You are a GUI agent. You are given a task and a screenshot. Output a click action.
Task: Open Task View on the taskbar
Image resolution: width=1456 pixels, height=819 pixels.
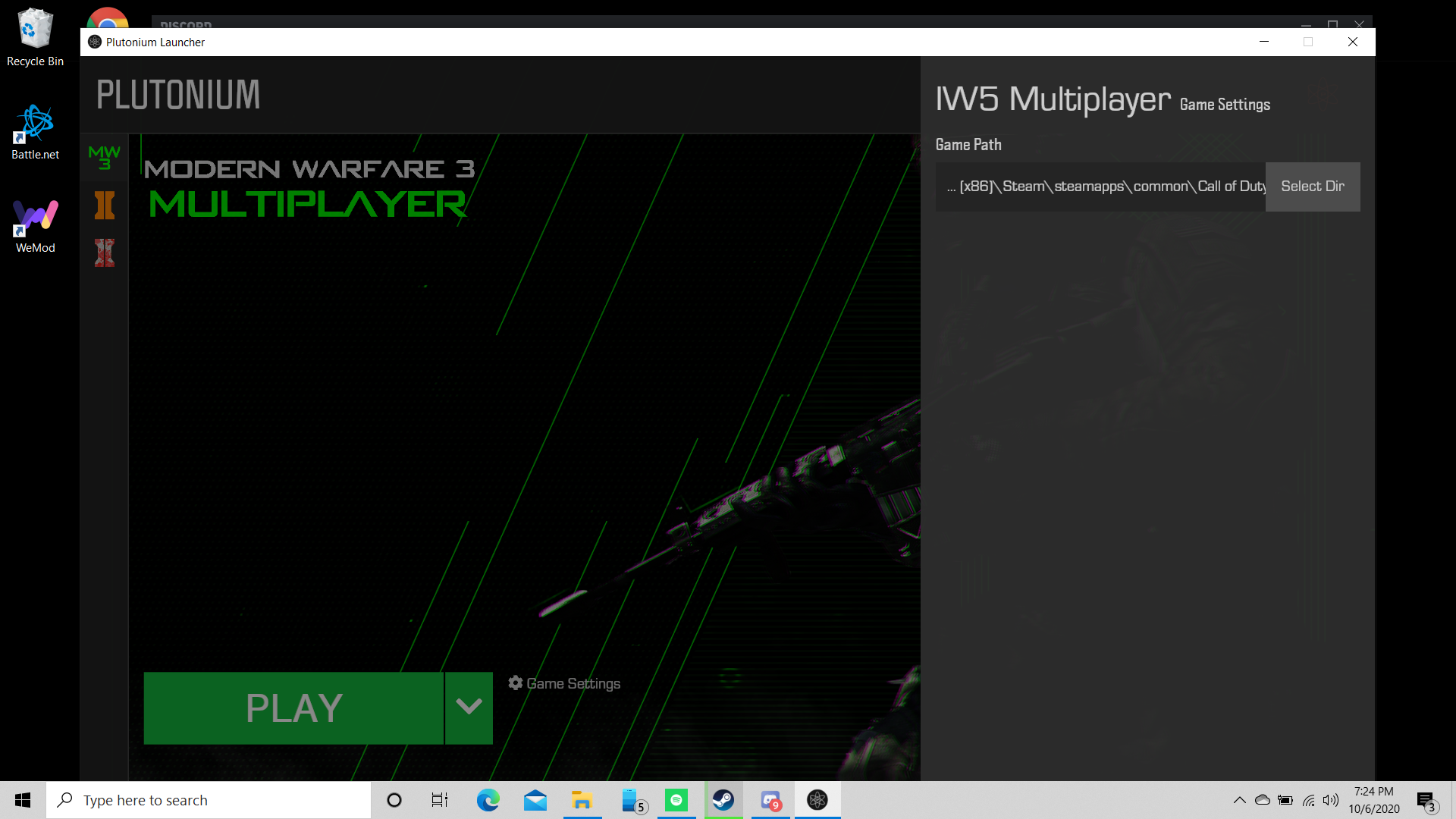[x=440, y=800]
